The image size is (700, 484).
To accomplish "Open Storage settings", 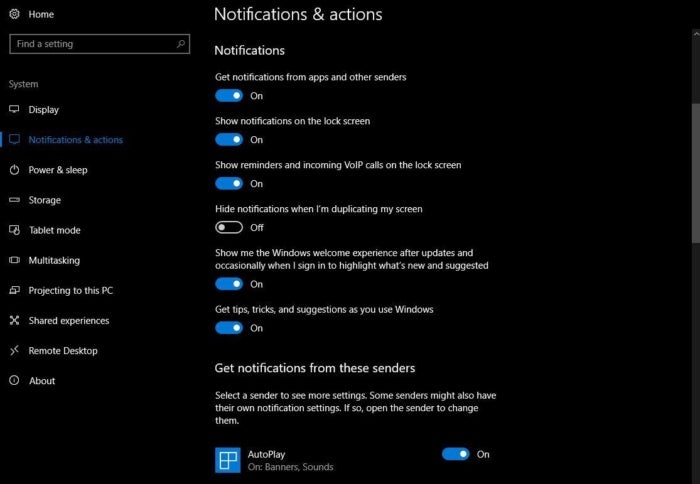I will tap(45, 200).
